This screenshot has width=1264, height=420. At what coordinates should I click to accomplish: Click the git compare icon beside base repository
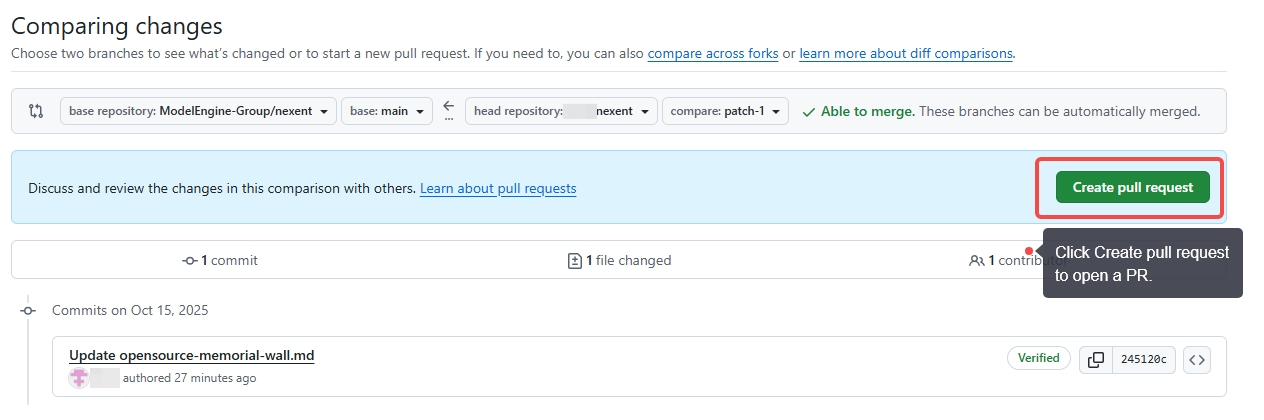click(36, 111)
